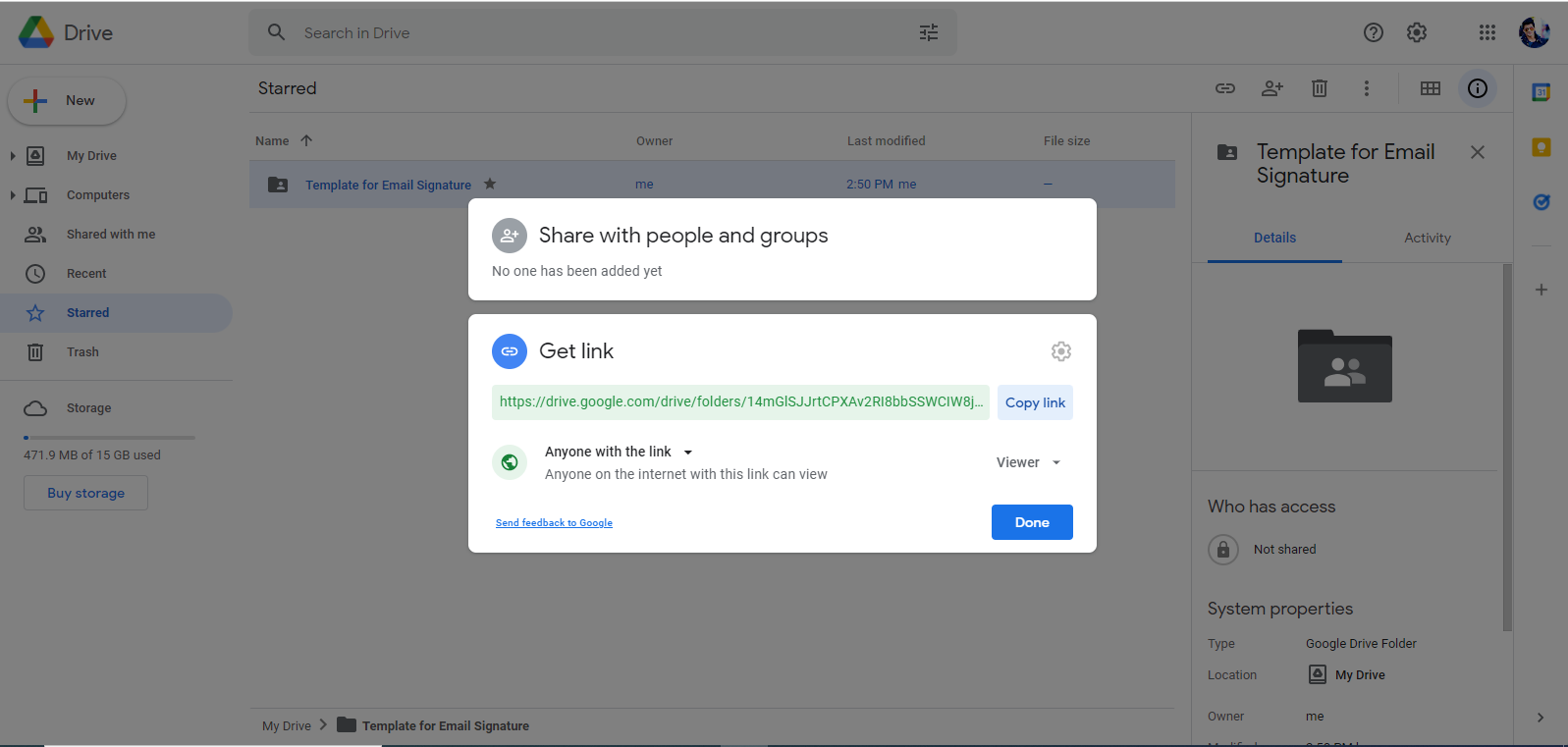
Task: Switch to grid layout view
Action: [x=1430, y=88]
